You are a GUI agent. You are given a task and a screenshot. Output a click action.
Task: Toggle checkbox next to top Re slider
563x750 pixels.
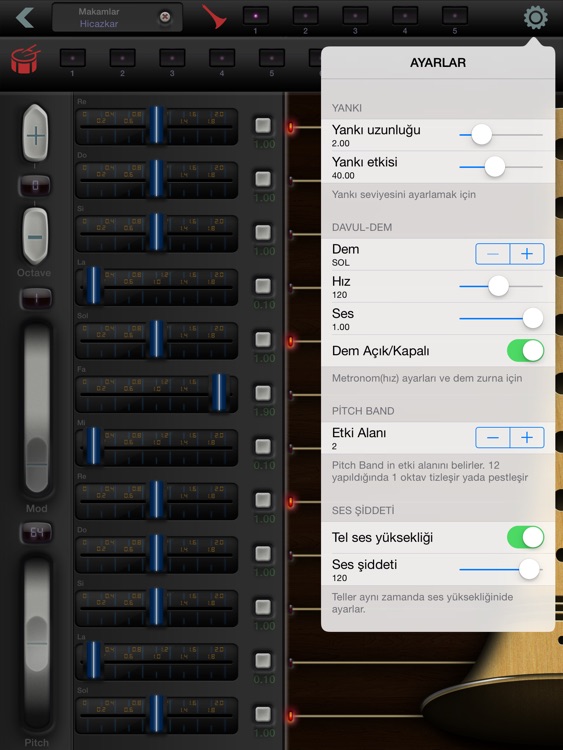(263, 125)
